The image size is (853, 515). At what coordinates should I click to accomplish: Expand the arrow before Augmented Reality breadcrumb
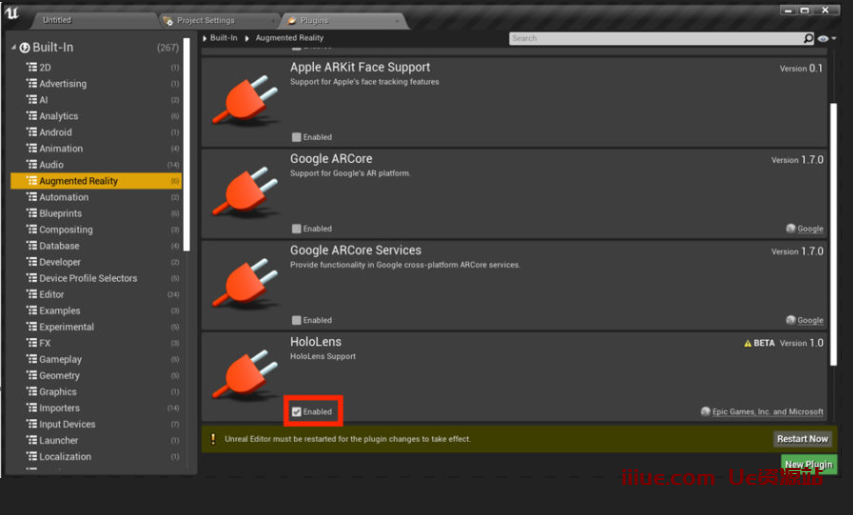[247, 39]
